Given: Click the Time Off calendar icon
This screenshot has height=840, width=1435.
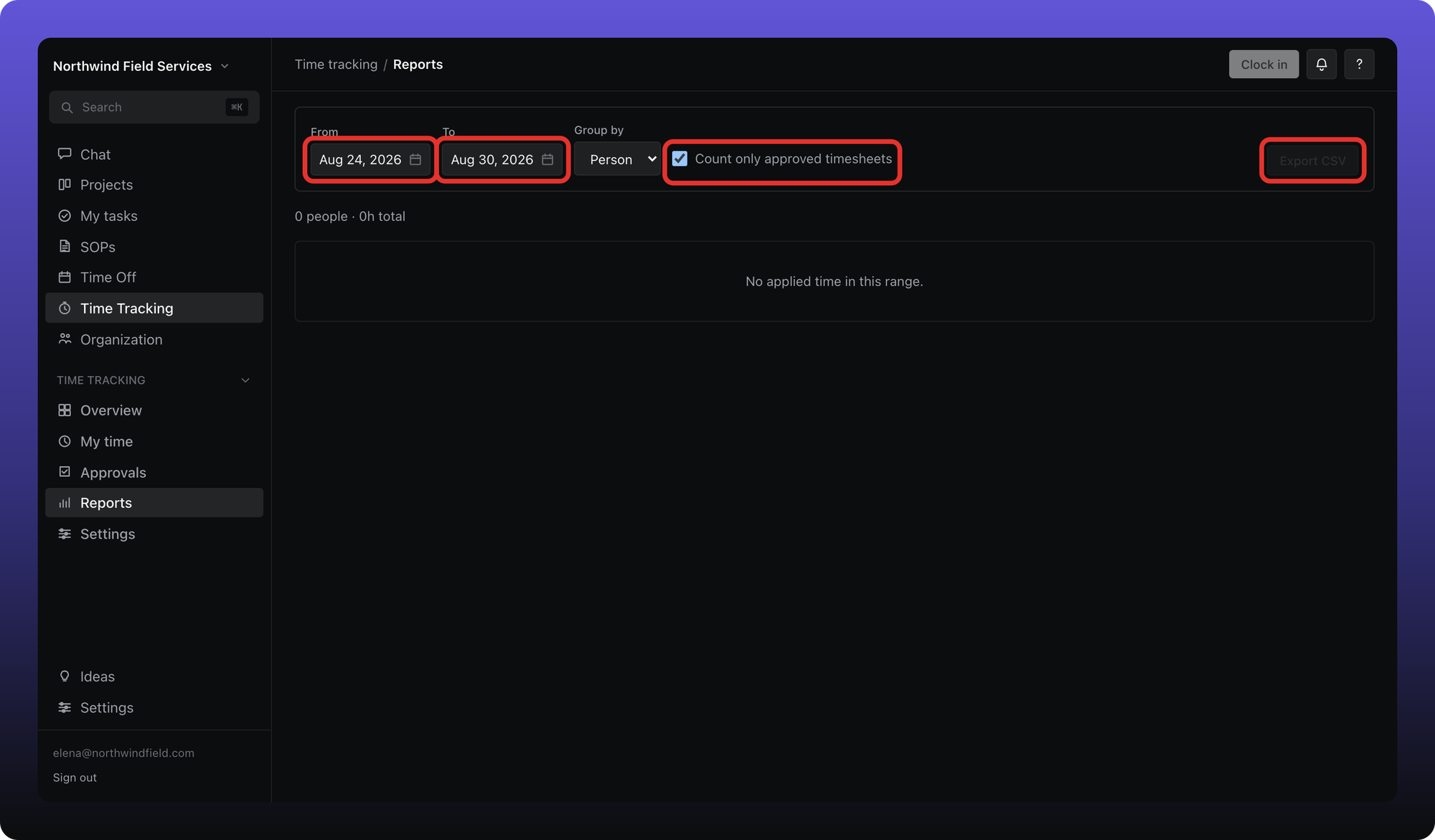Looking at the screenshot, I should tap(65, 277).
